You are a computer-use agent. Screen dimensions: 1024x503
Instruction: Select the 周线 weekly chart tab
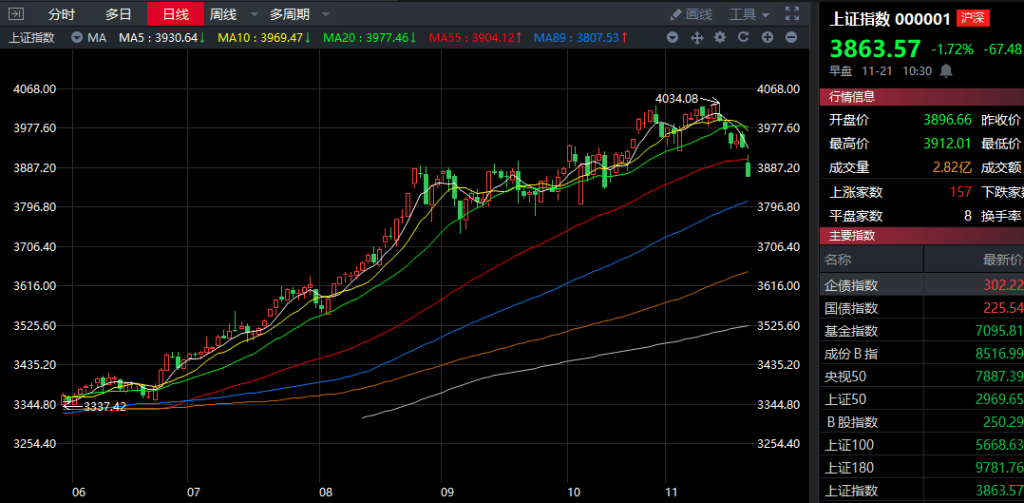[x=222, y=14]
